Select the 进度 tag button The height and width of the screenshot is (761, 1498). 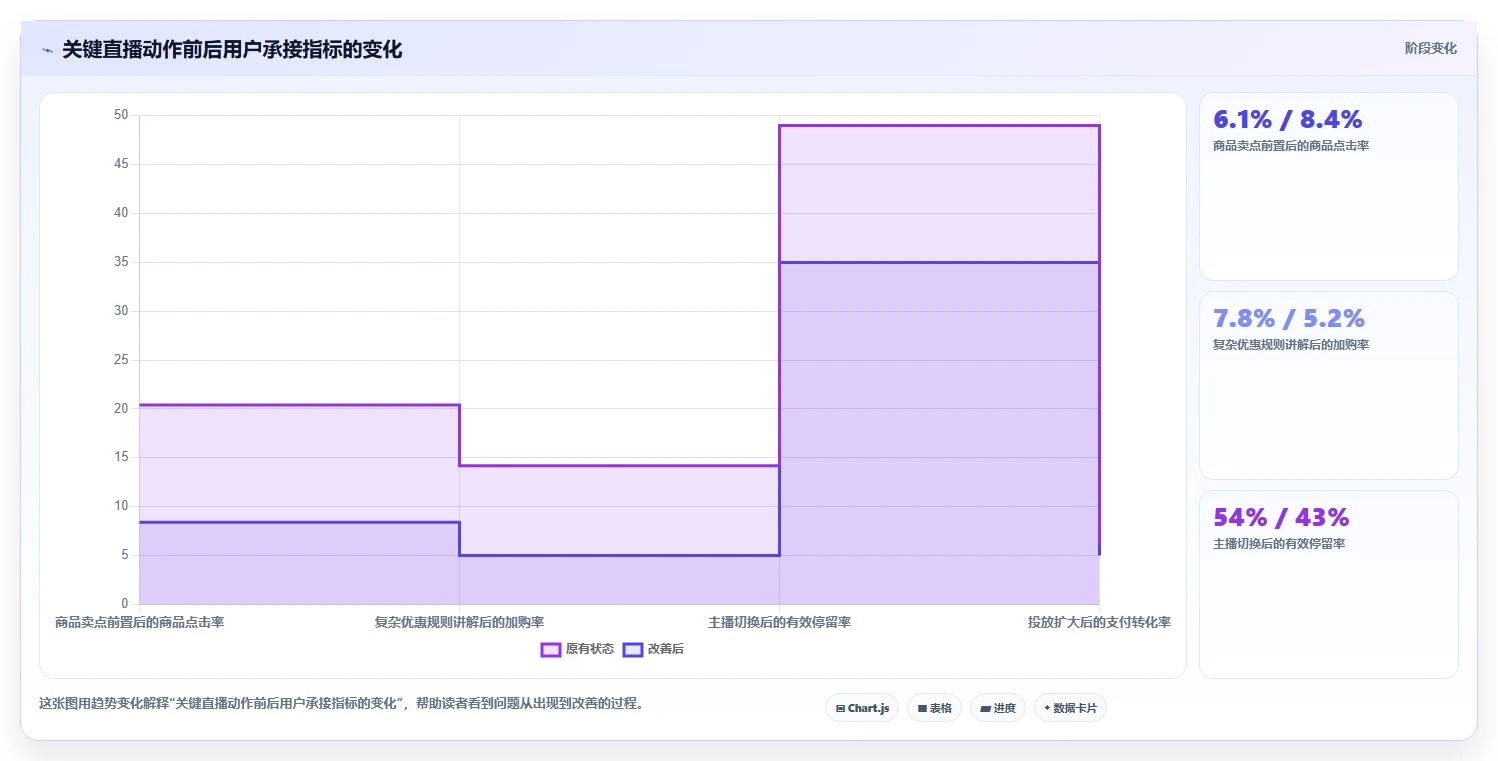pyautogui.click(x=998, y=708)
